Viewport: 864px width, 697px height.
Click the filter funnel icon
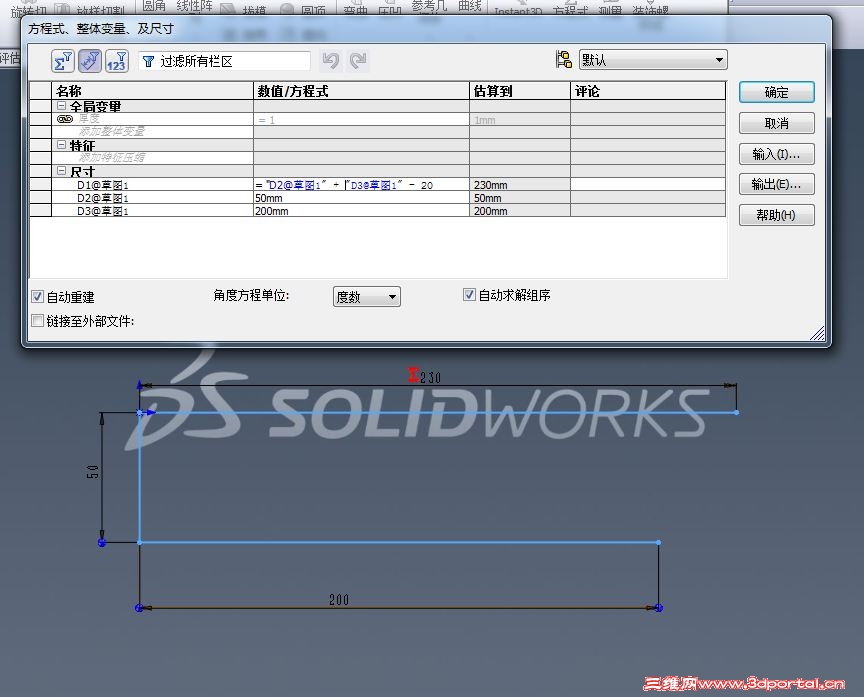[148, 61]
